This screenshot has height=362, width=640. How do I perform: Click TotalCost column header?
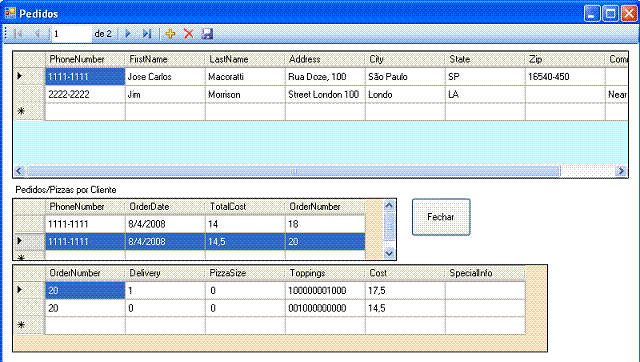pos(244,207)
